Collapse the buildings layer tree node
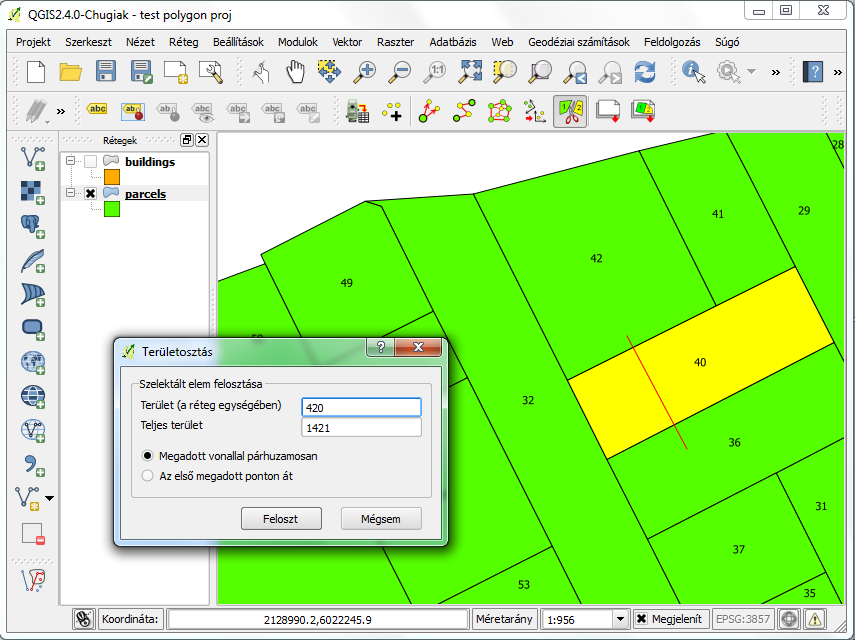The width and height of the screenshot is (855, 640). (70, 162)
